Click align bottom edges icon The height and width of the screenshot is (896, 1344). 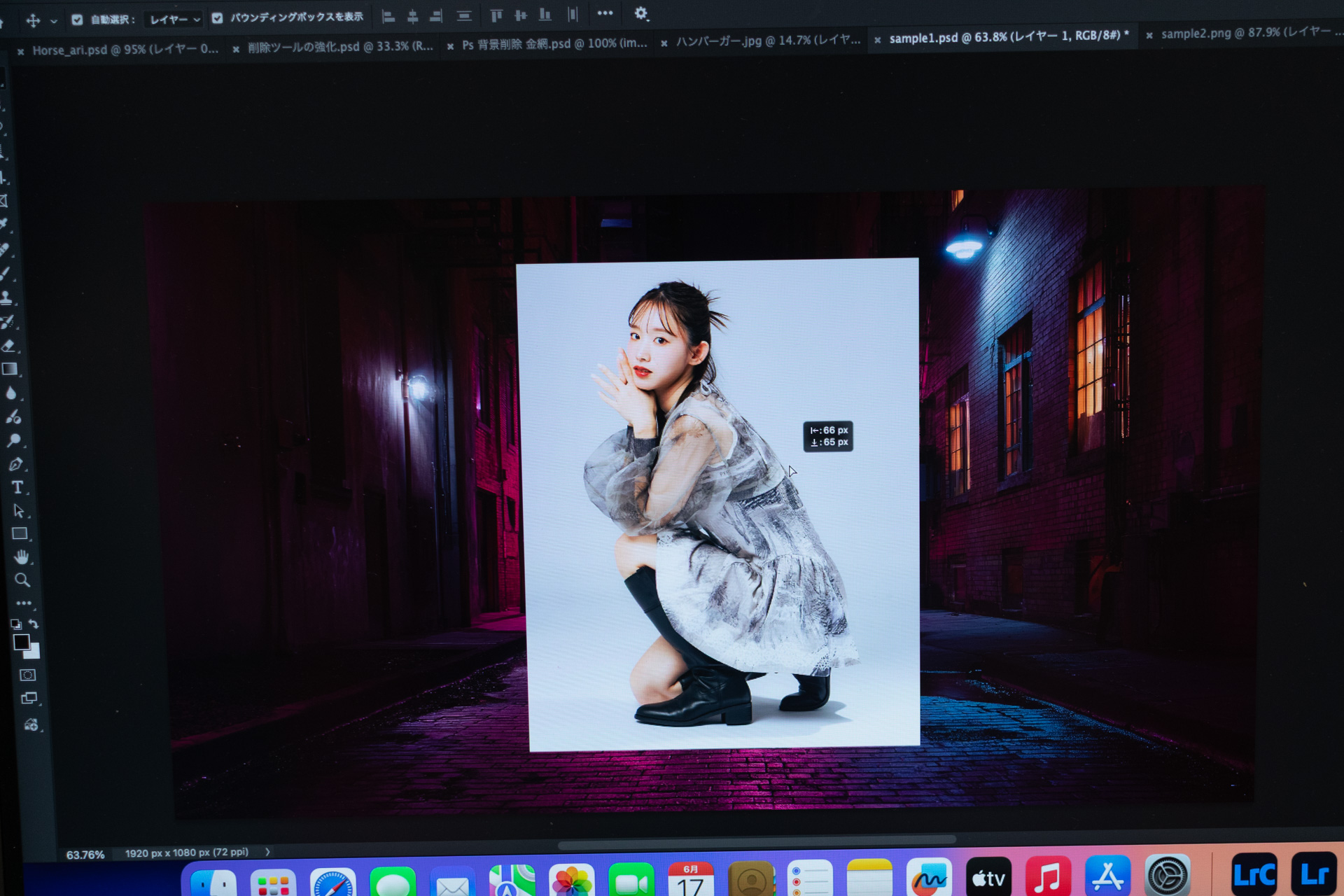coord(545,14)
